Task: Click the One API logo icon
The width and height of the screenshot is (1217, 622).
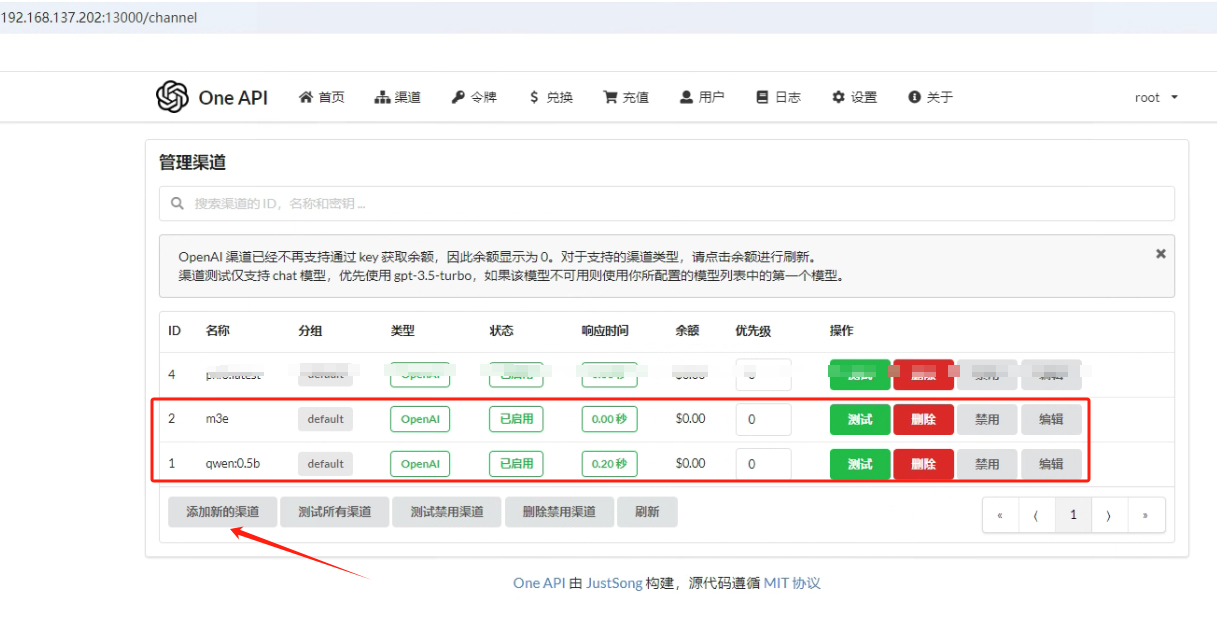Action: pos(172,97)
